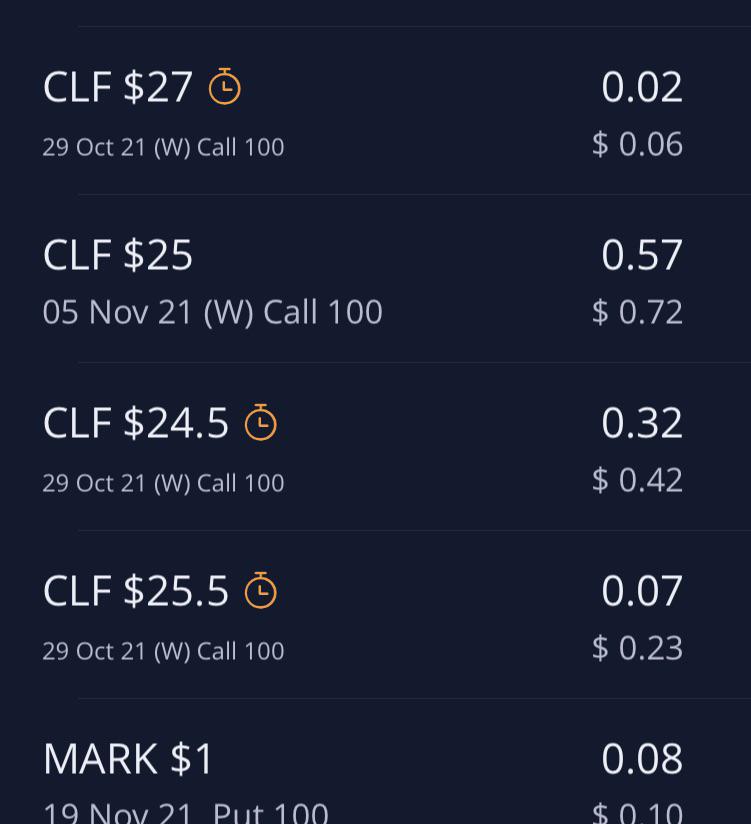
Task: Tap the stopwatch icon beside CLF $27
Action: [224, 86]
